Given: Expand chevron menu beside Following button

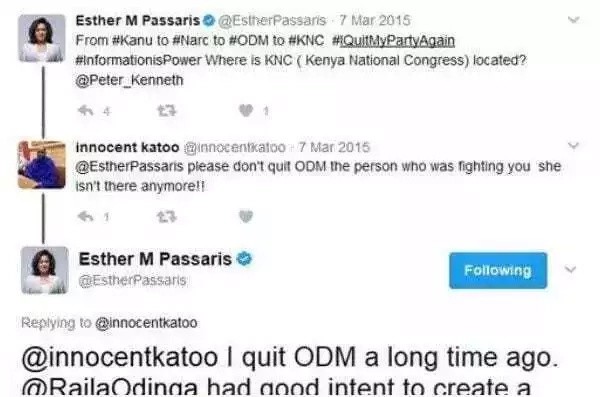Looking at the screenshot, I should pyautogui.click(x=570, y=270).
